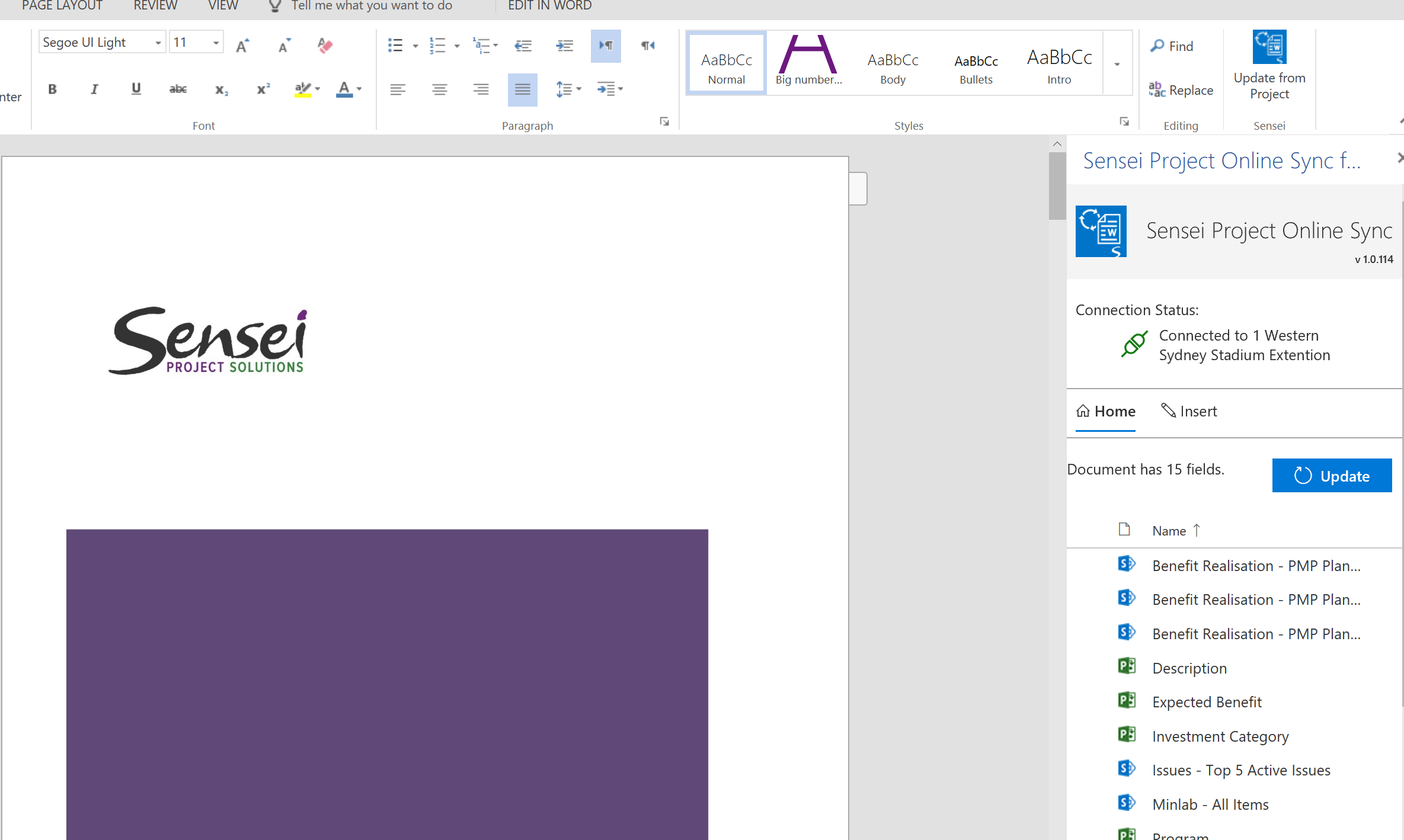The image size is (1404, 840).
Task: Click the Sensei Project Online Sync logo
Action: (1101, 231)
